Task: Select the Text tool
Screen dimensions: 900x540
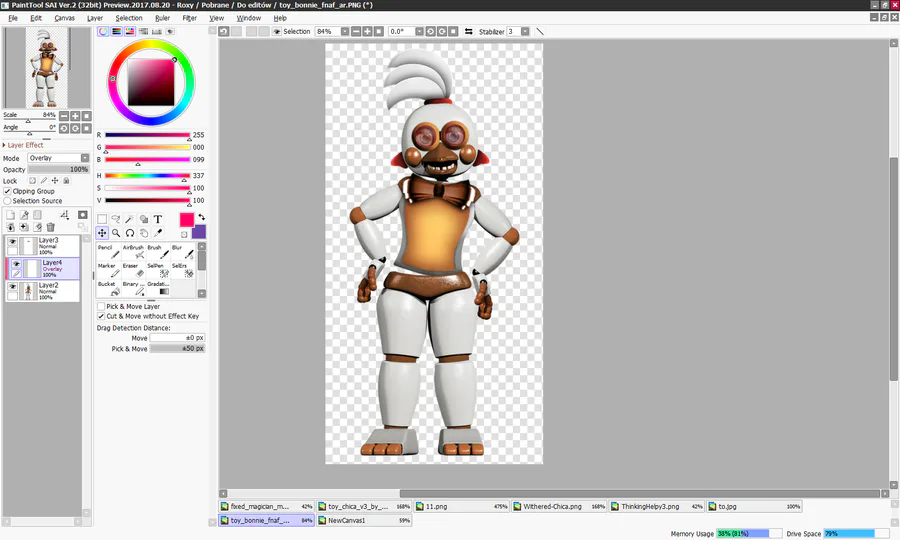Action: point(158,219)
